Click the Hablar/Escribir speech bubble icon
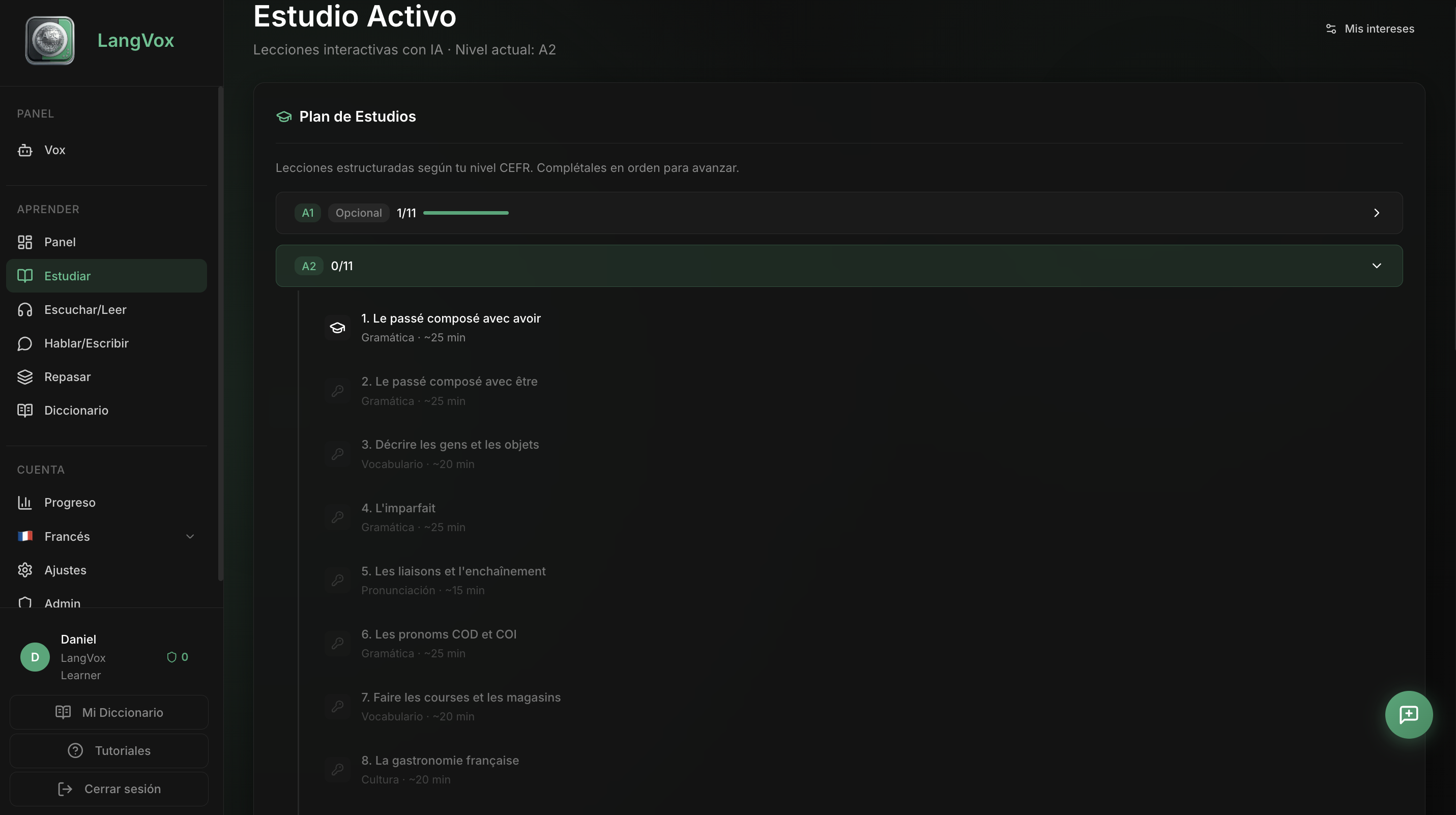The height and width of the screenshot is (815, 1456). point(25,343)
